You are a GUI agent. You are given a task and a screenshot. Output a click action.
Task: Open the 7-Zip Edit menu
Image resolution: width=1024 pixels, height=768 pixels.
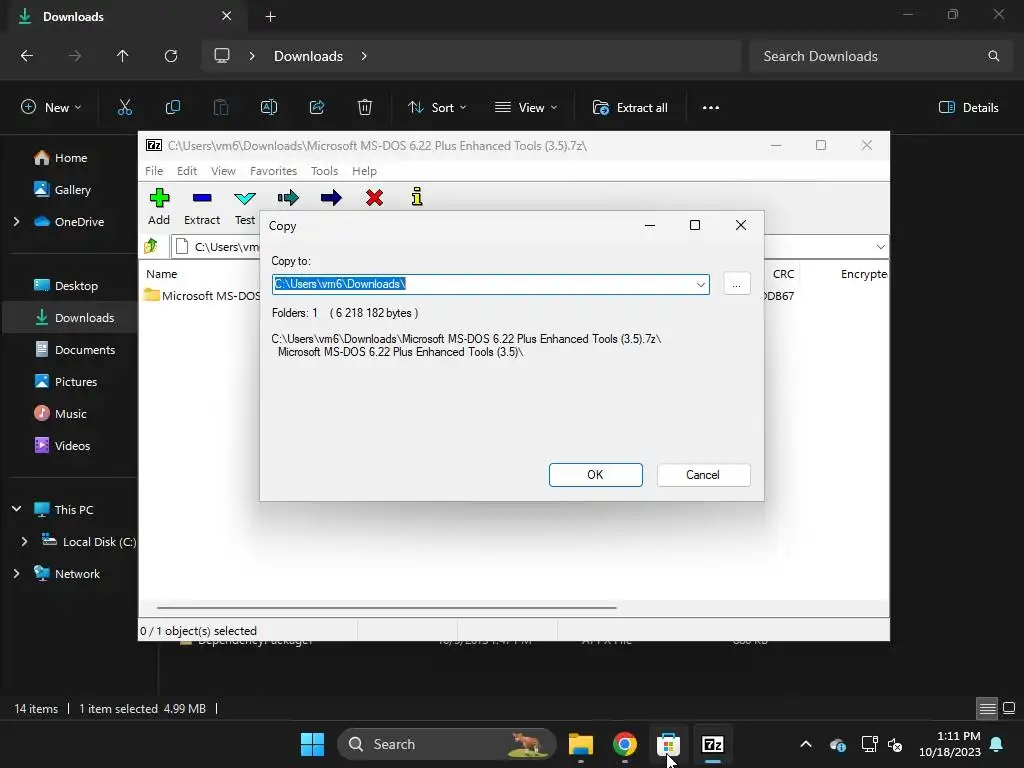[x=187, y=171]
